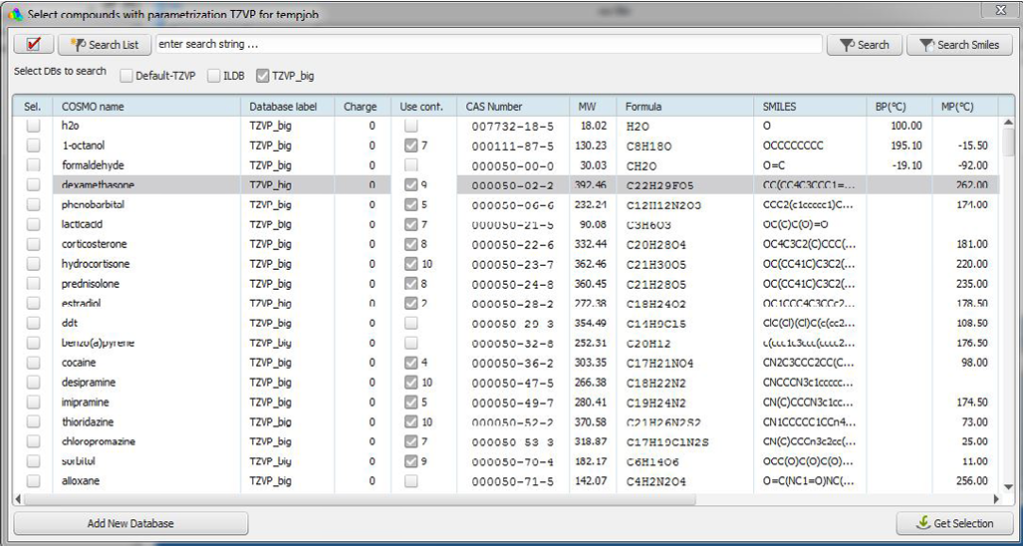This screenshot has width=1023, height=546.
Task: Toggle the ILDB database checkbox
Action: point(214,76)
